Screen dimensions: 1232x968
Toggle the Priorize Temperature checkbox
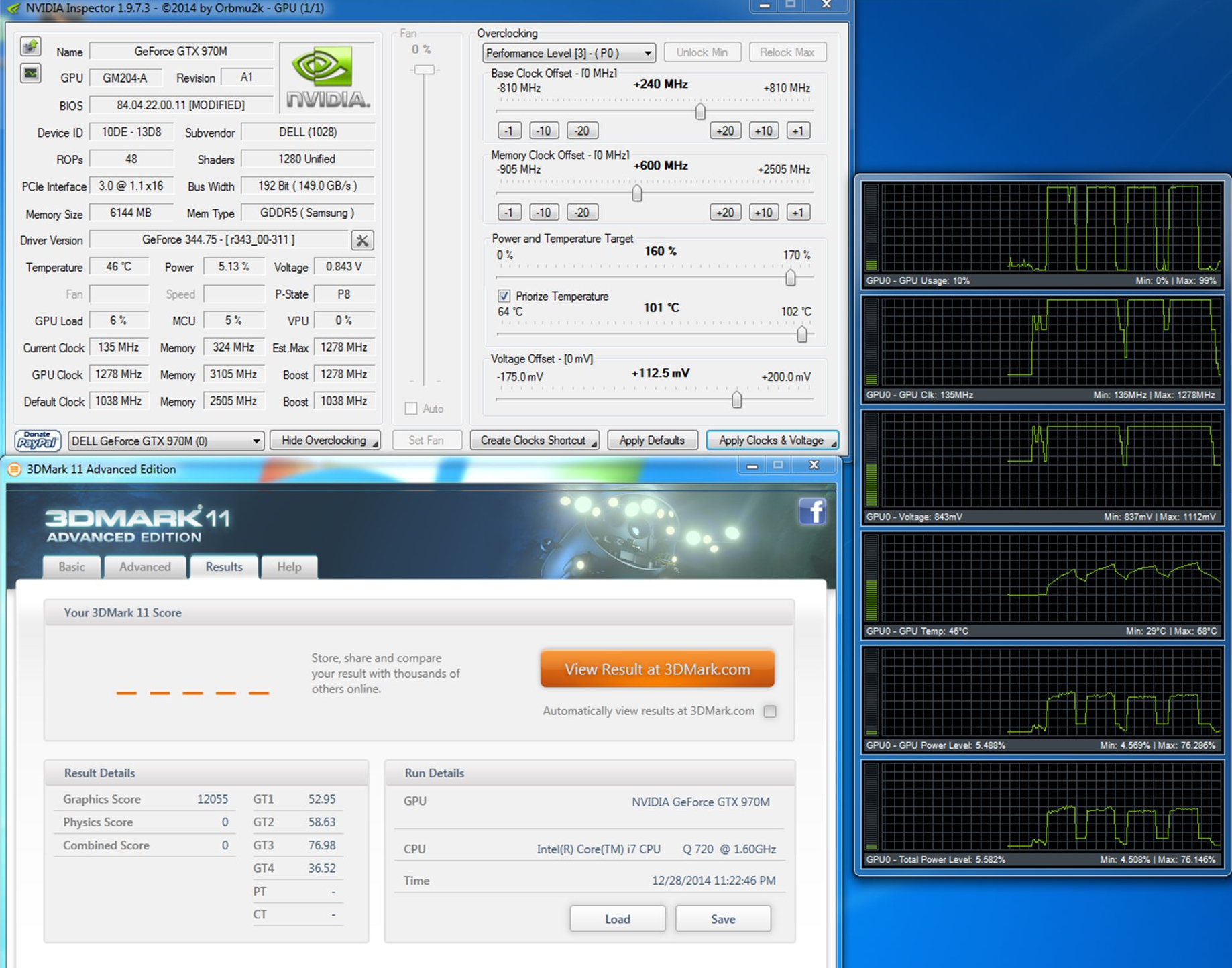coord(504,296)
